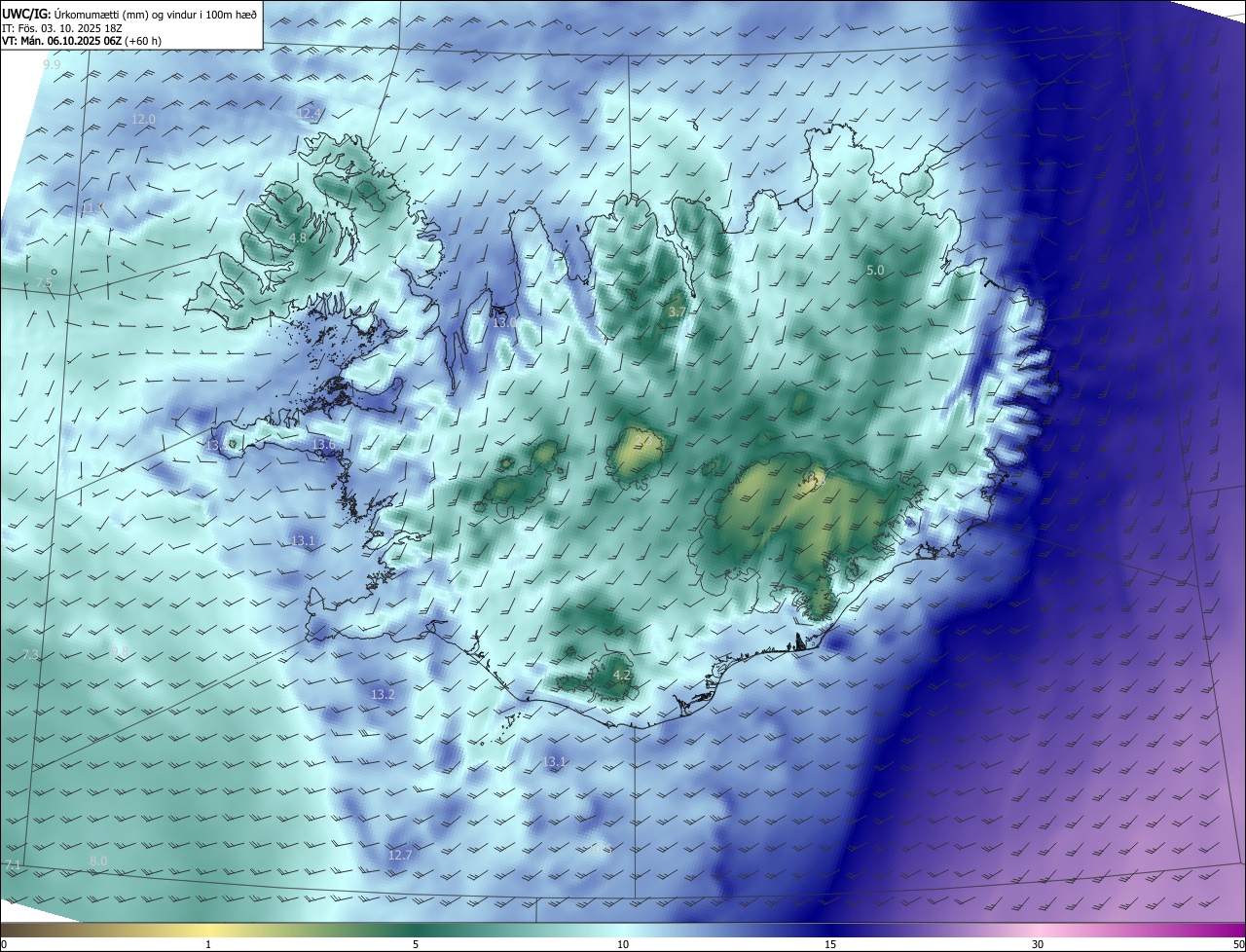Select the 12.0 value label
Viewport: 1246px width, 952px height.
(143, 119)
